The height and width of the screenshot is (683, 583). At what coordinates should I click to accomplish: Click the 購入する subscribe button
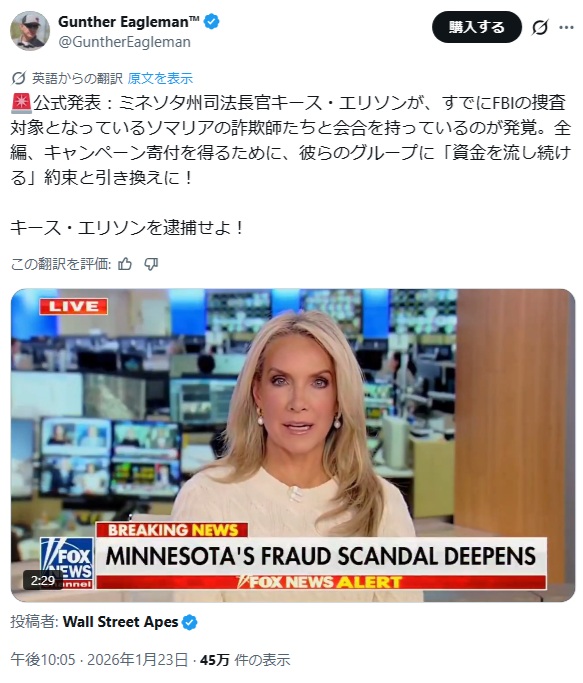tap(477, 27)
